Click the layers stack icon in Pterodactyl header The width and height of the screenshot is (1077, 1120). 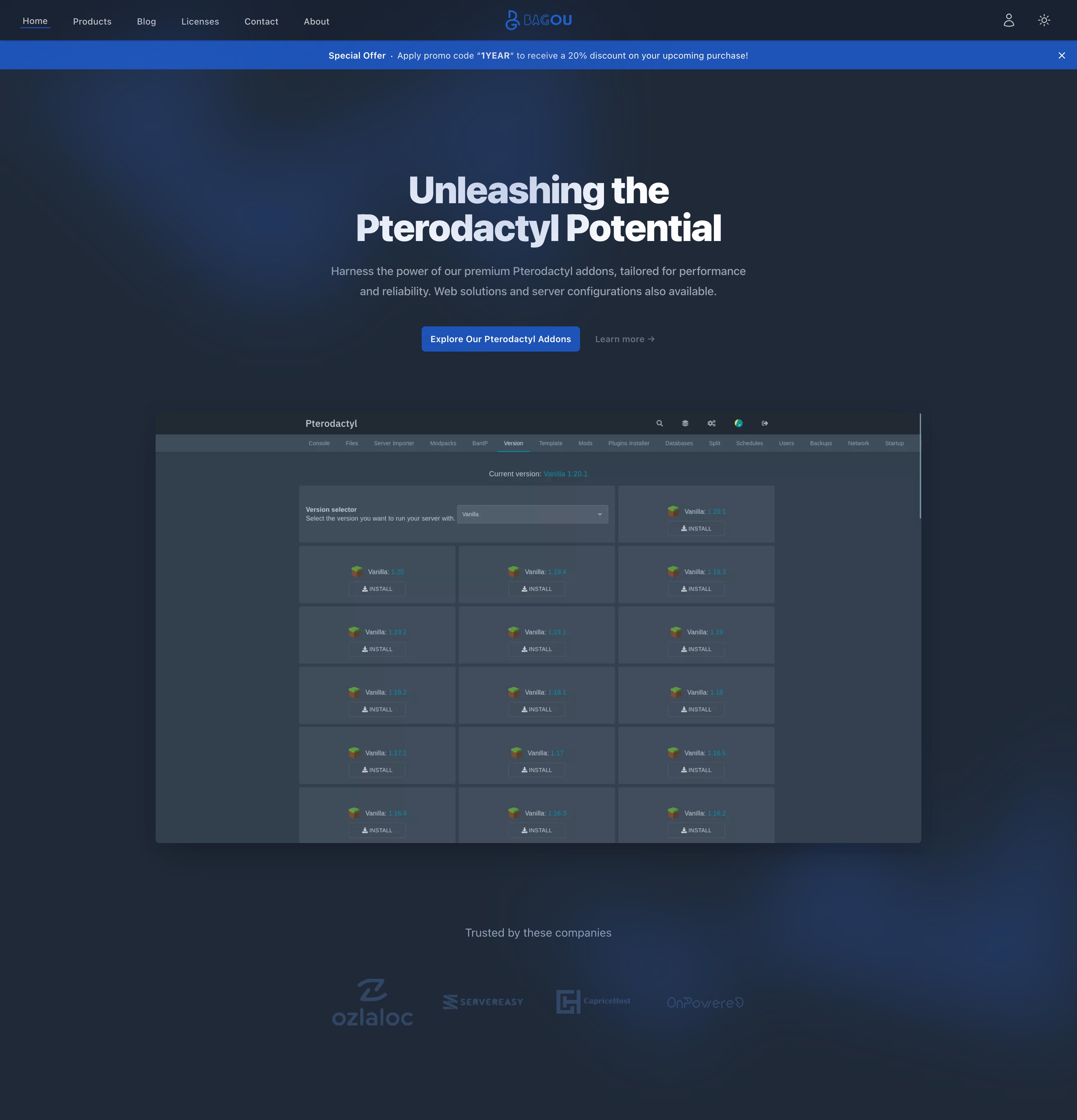pyautogui.click(x=685, y=423)
